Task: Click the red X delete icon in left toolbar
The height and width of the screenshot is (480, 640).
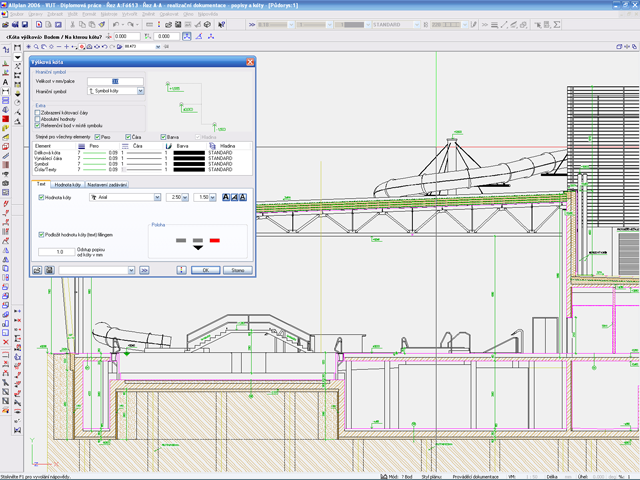Action: tap(5, 342)
